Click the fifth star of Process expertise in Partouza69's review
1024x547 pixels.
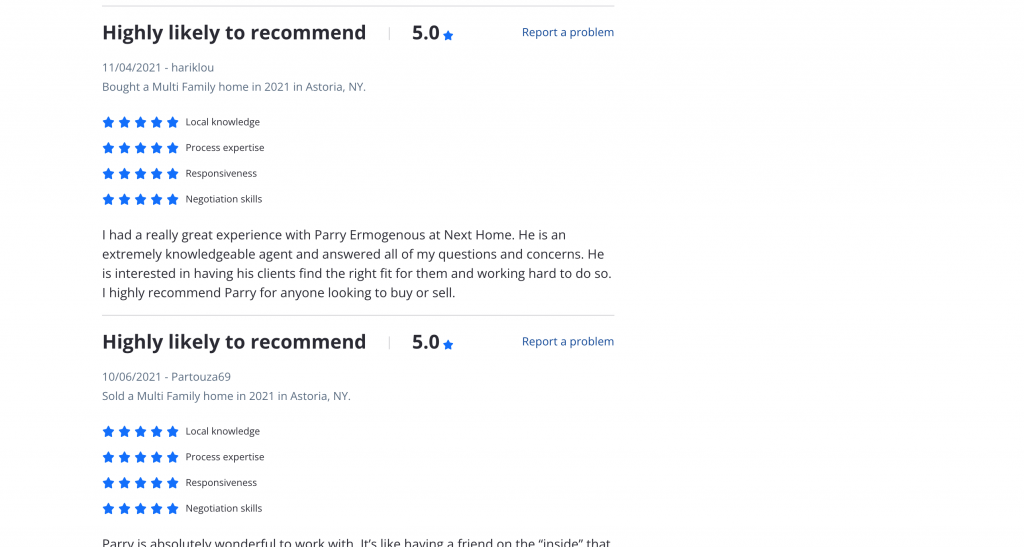(x=173, y=457)
